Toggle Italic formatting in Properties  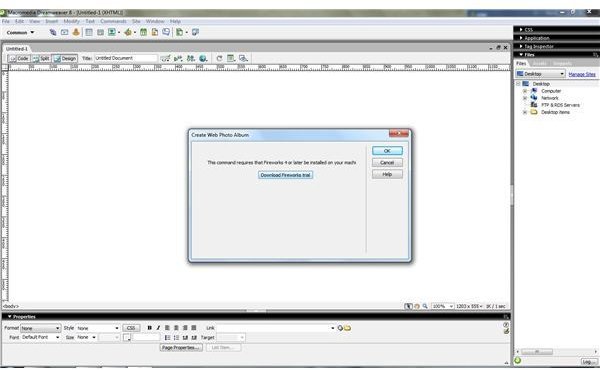pos(158,328)
